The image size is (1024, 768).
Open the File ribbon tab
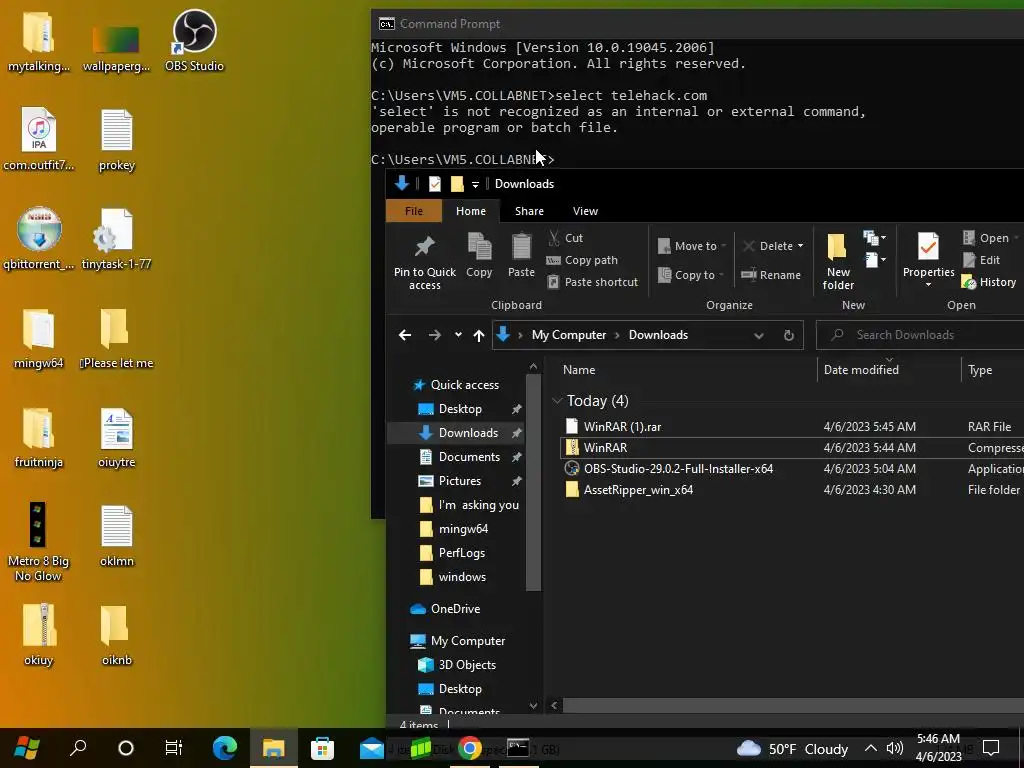tap(414, 211)
